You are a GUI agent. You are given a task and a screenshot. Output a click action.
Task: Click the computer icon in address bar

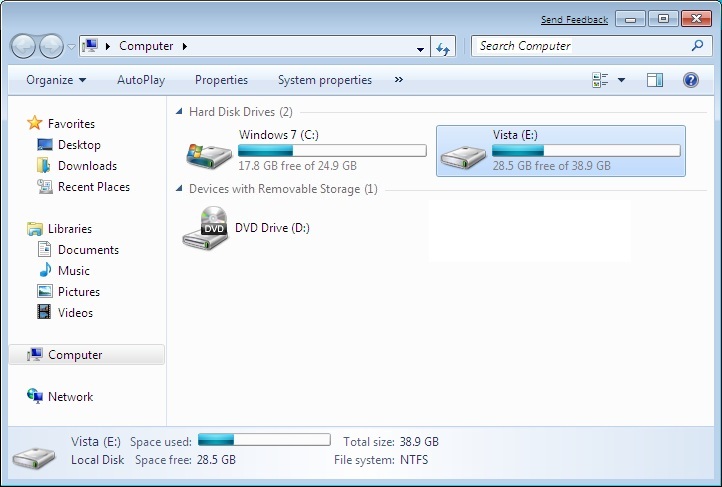pos(90,46)
